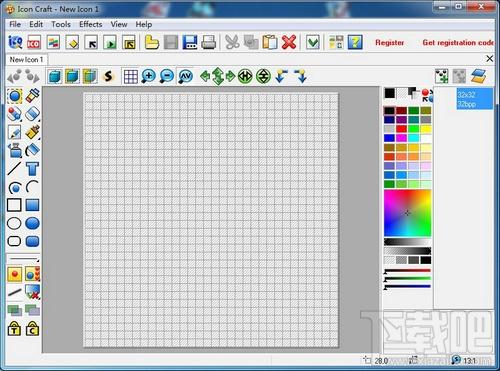Click the rotate right arrow icon

(x=300, y=76)
